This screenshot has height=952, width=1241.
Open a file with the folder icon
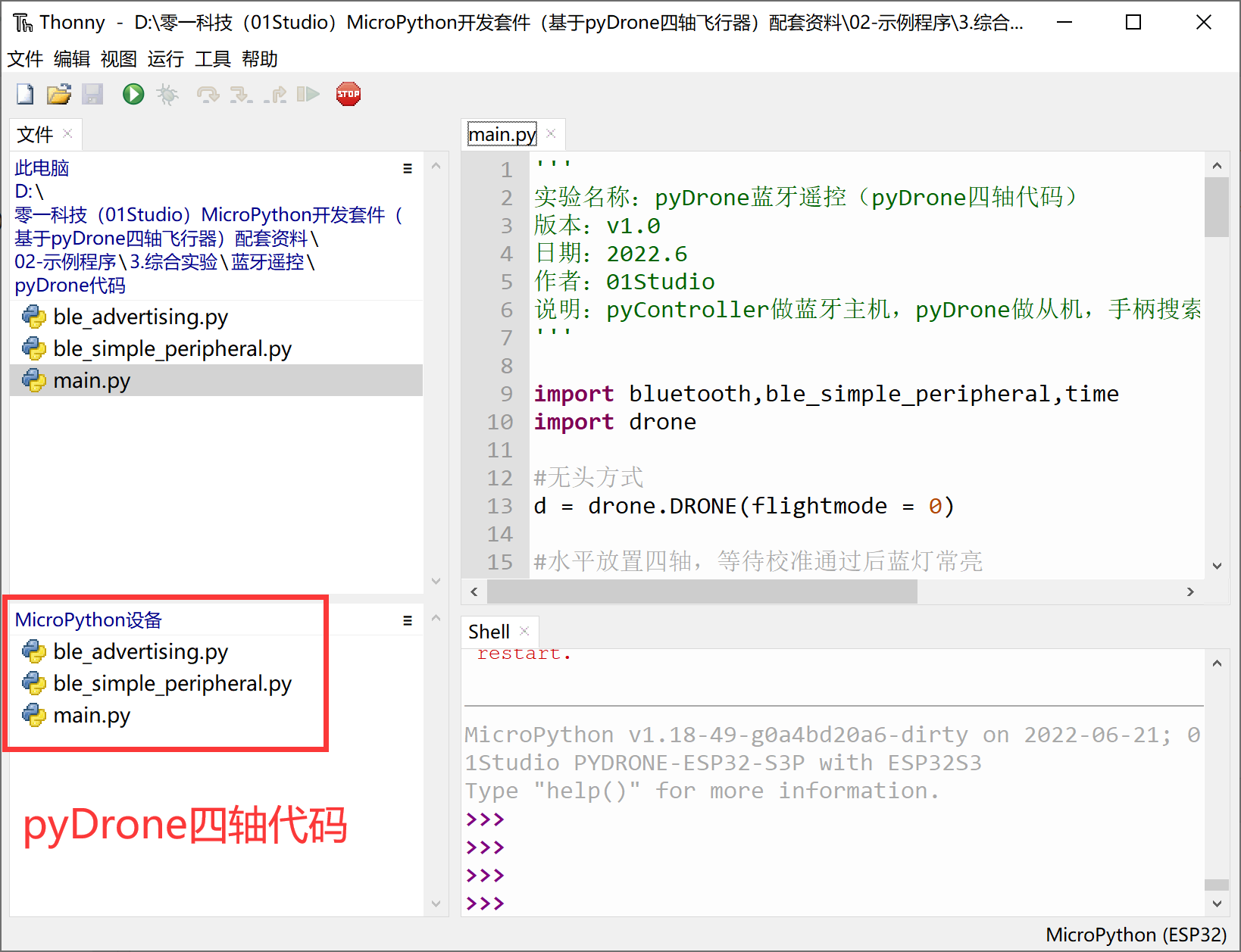58,94
